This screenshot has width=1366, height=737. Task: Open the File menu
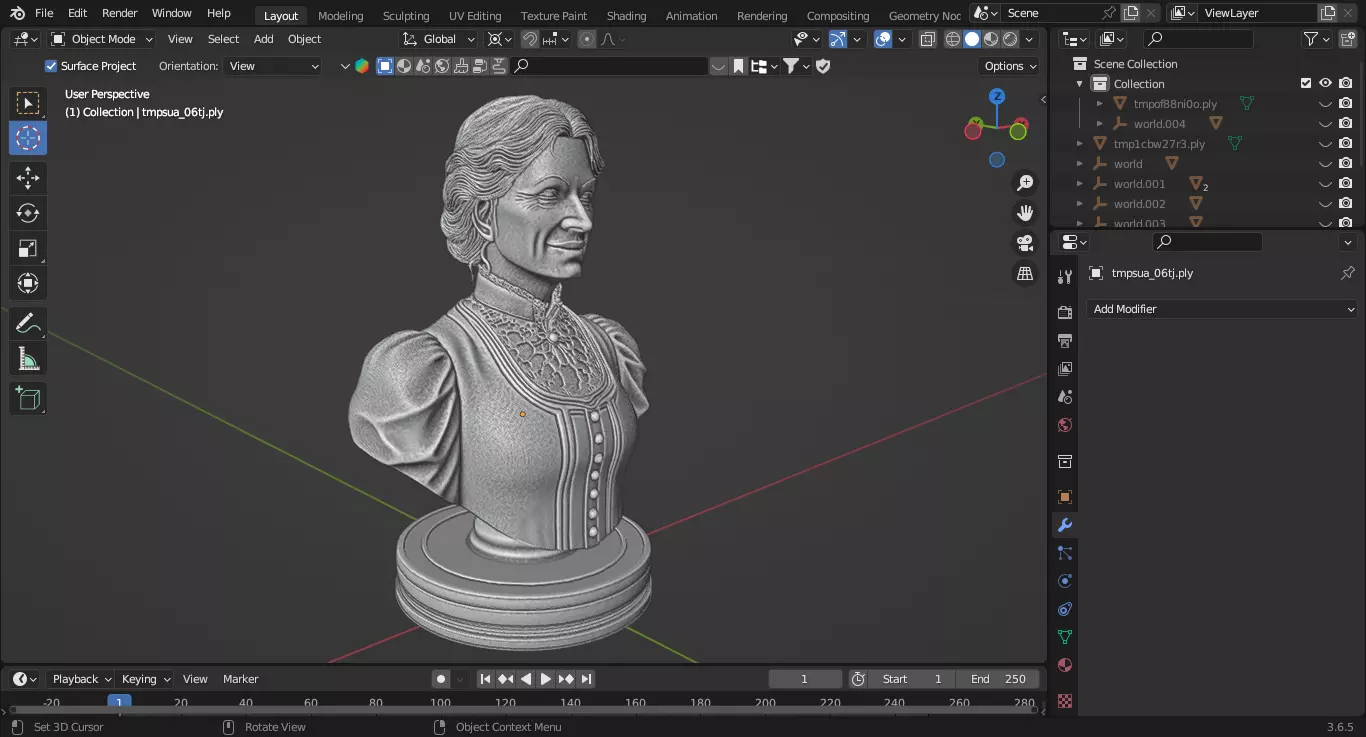coord(44,13)
